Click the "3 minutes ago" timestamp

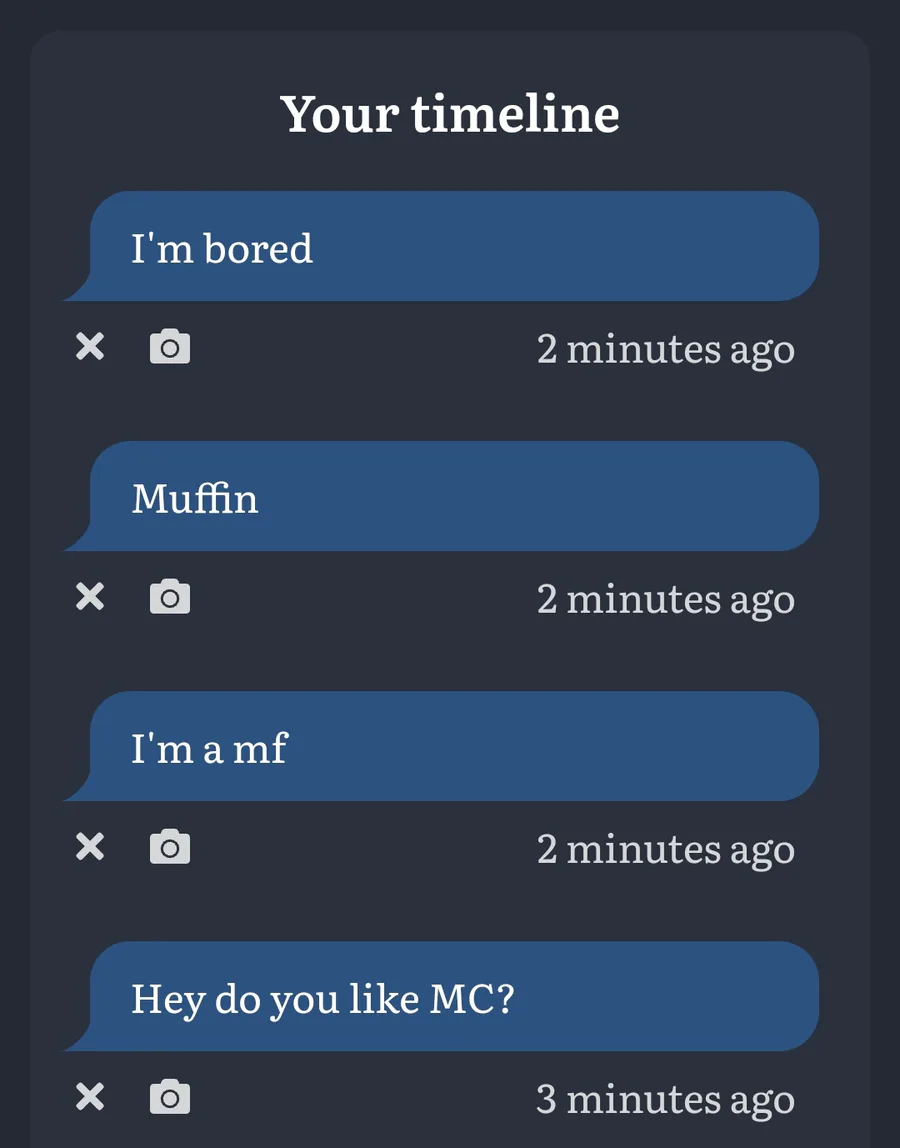[666, 1100]
